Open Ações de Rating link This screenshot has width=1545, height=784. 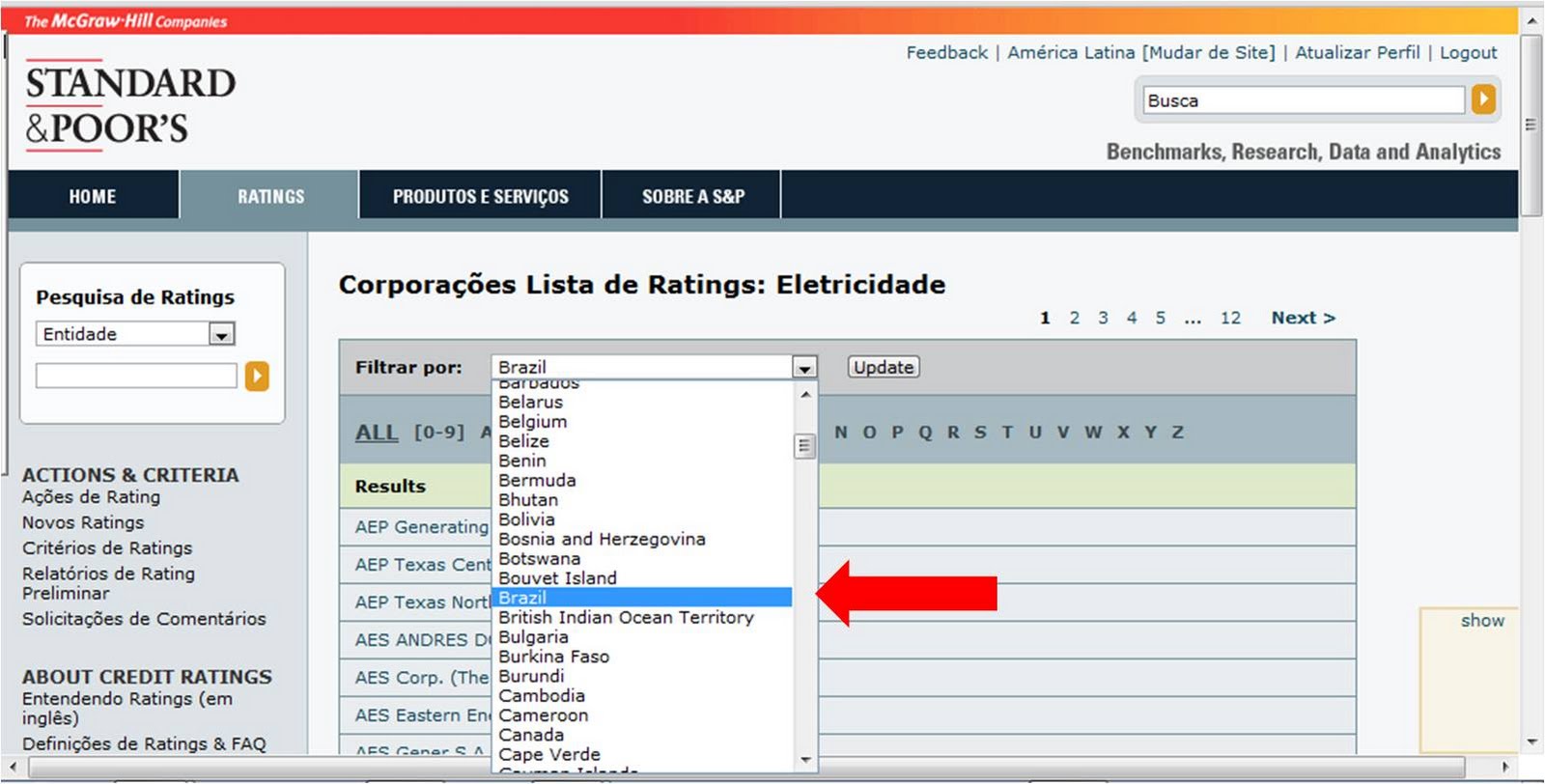(91, 496)
